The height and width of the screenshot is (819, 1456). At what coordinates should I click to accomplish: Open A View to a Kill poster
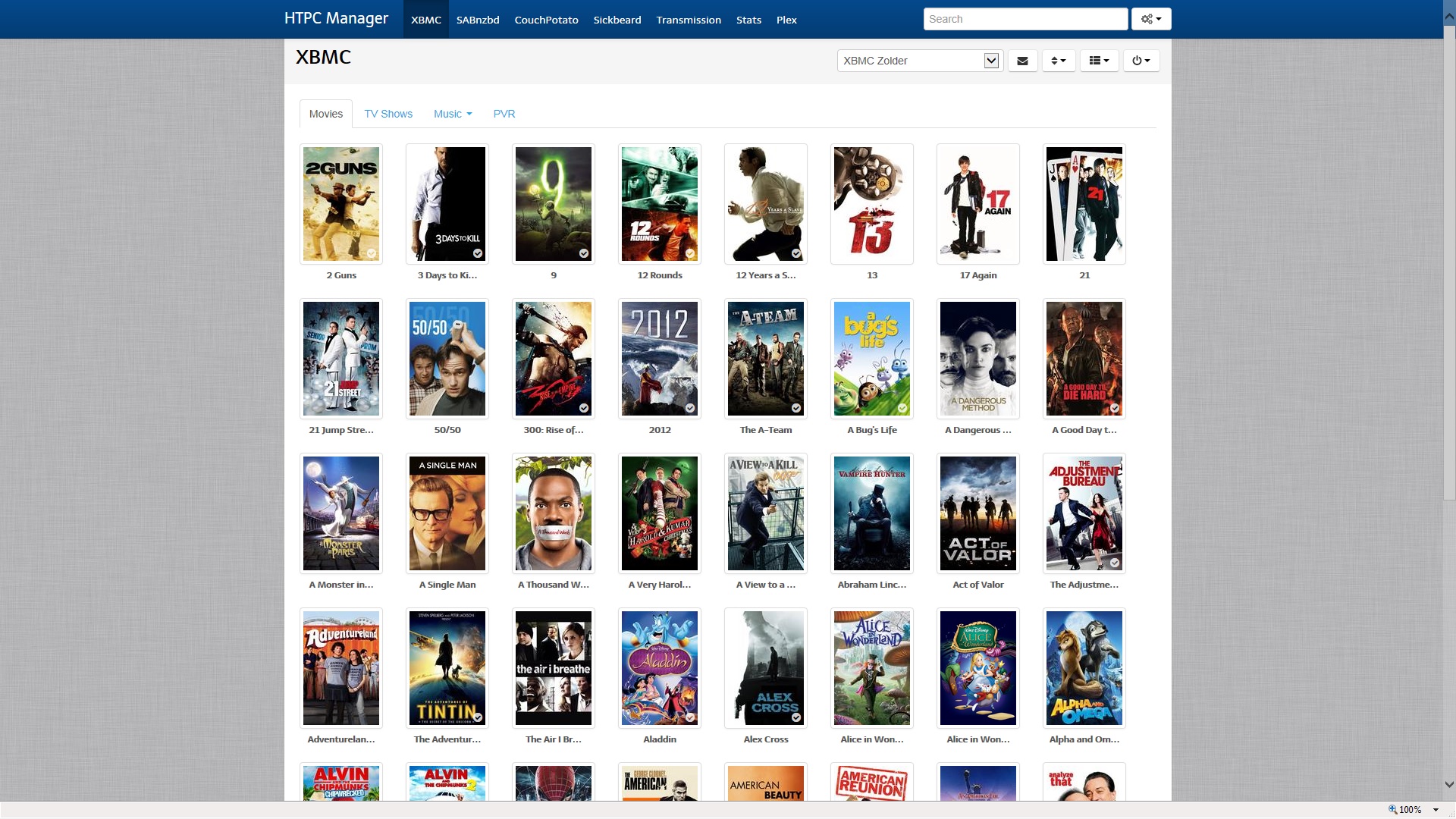[x=766, y=513]
